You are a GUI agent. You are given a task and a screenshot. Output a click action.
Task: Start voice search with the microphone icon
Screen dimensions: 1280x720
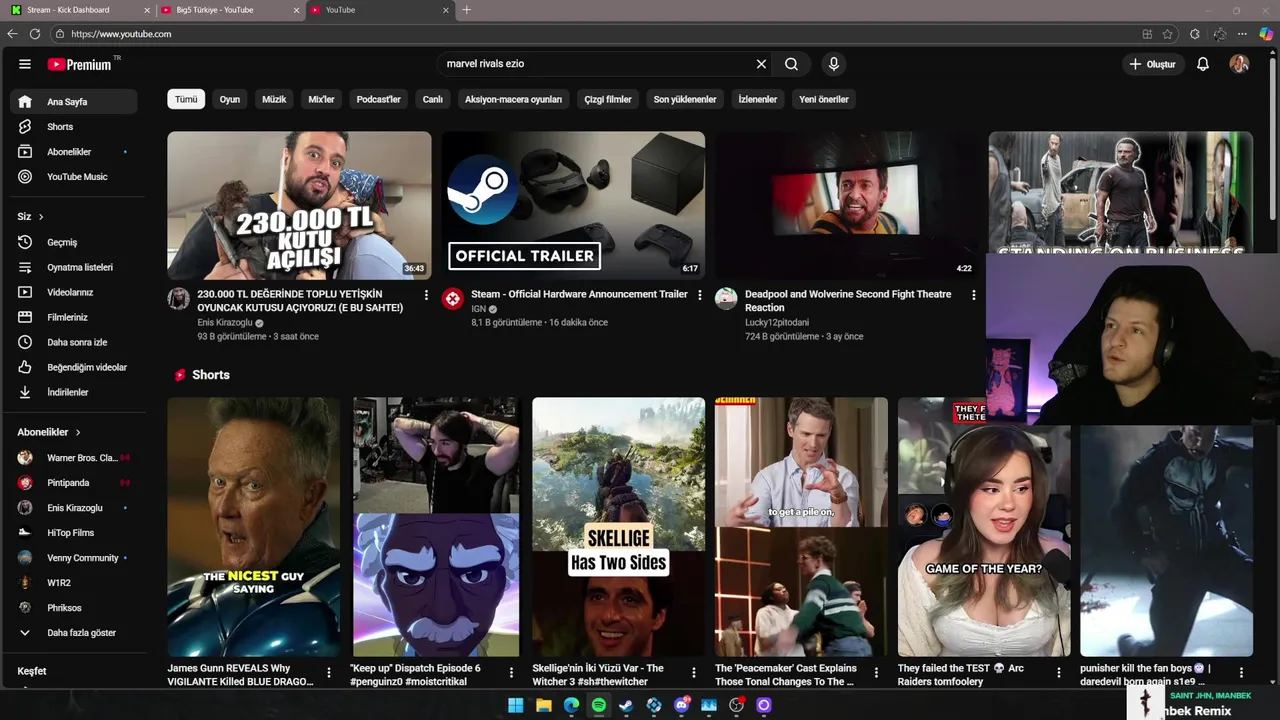[x=834, y=64]
